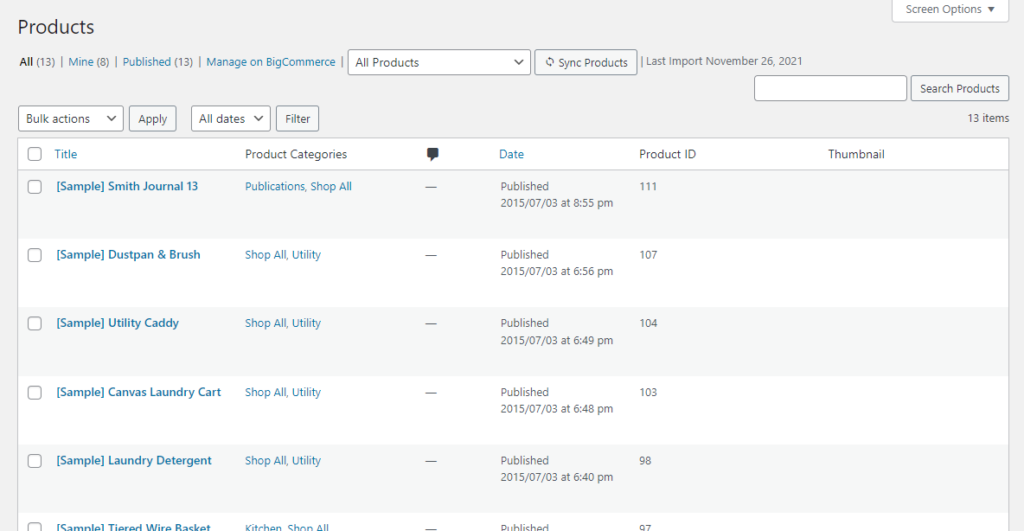The image size is (1024, 531).
Task: Click the Thumbnail column header
Action: coord(856,154)
